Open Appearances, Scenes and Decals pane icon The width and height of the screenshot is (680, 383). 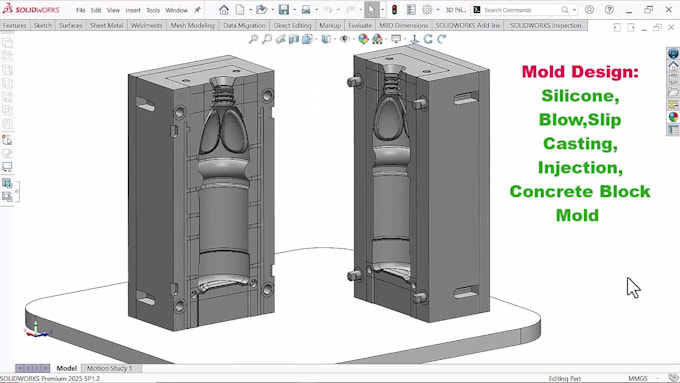(x=673, y=117)
